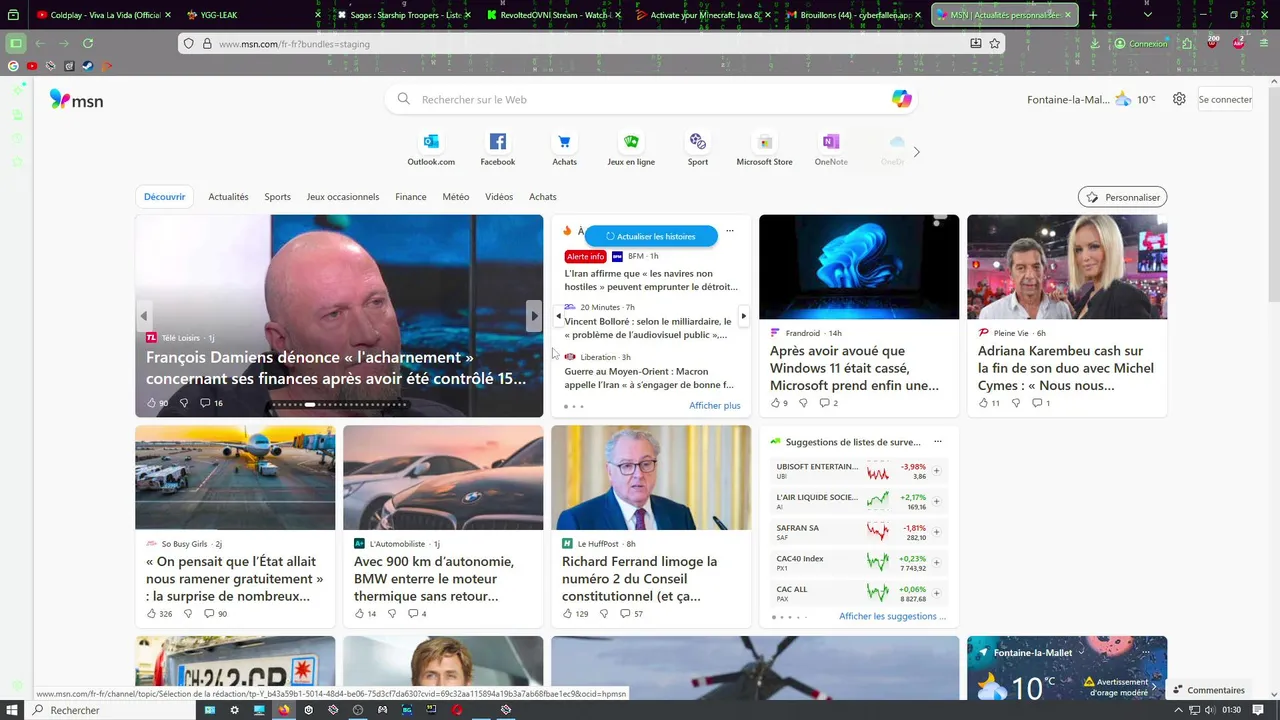Click the Firefox icon in the taskbar
The image size is (1280, 720).
[284, 710]
